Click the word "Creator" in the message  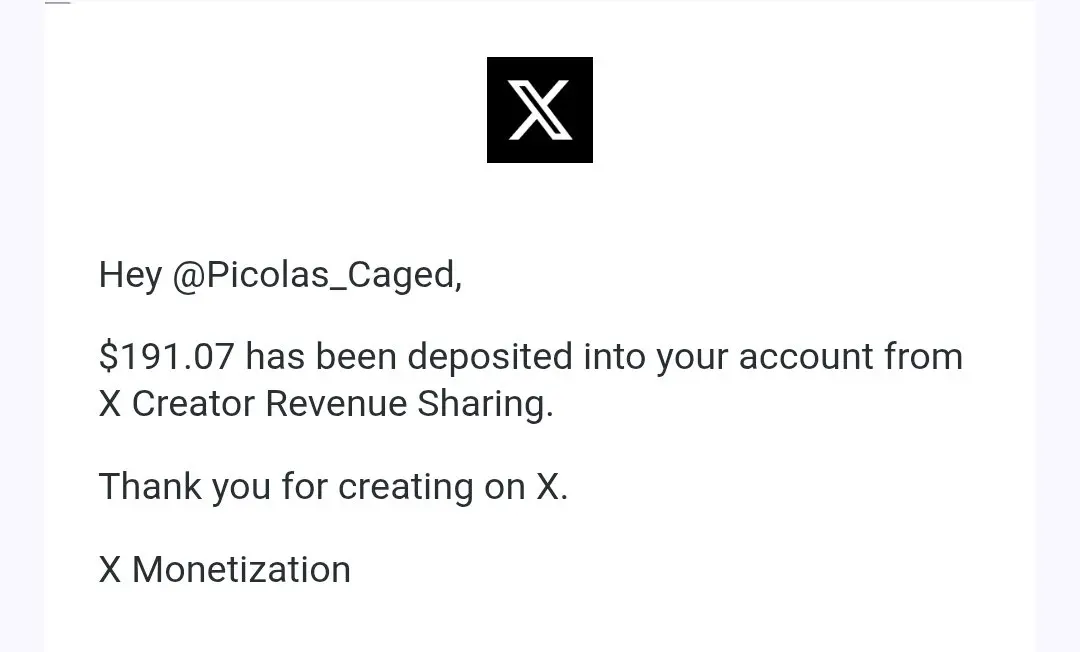(194, 403)
